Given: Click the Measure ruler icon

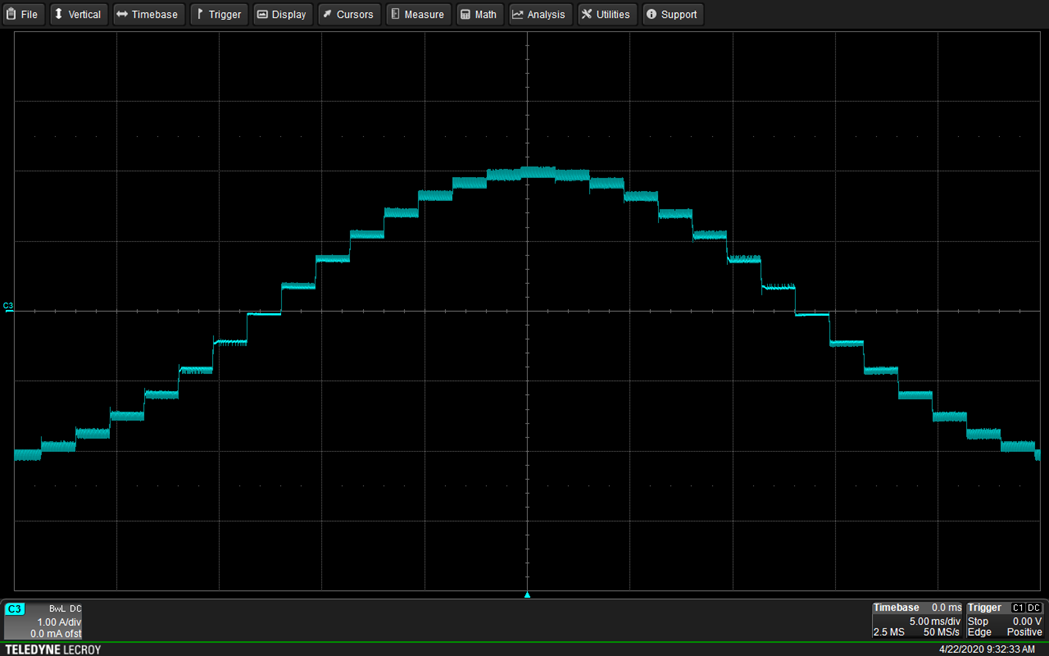Looking at the screenshot, I should pyautogui.click(x=395, y=15).
